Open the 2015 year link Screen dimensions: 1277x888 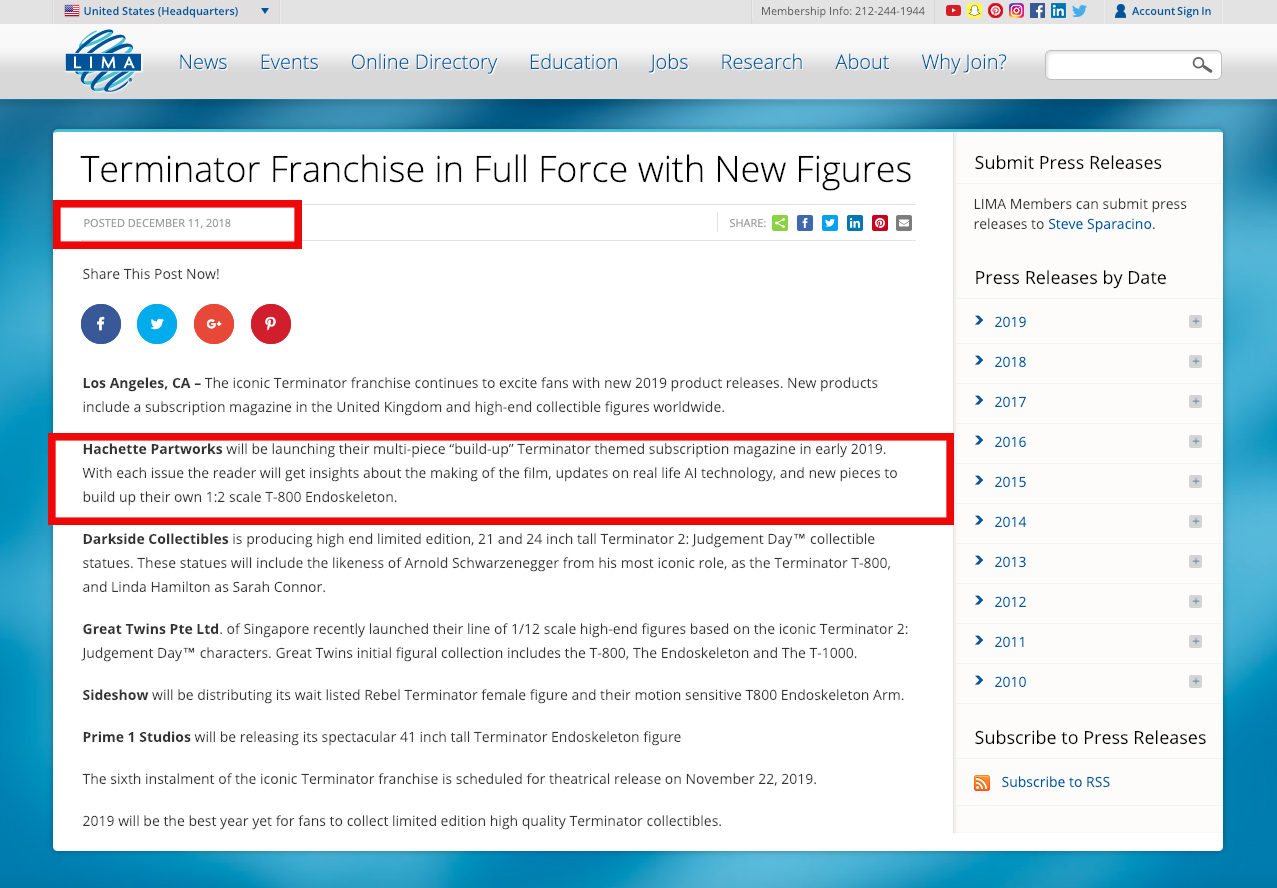pyautogui.click(x=1010, y=482)
